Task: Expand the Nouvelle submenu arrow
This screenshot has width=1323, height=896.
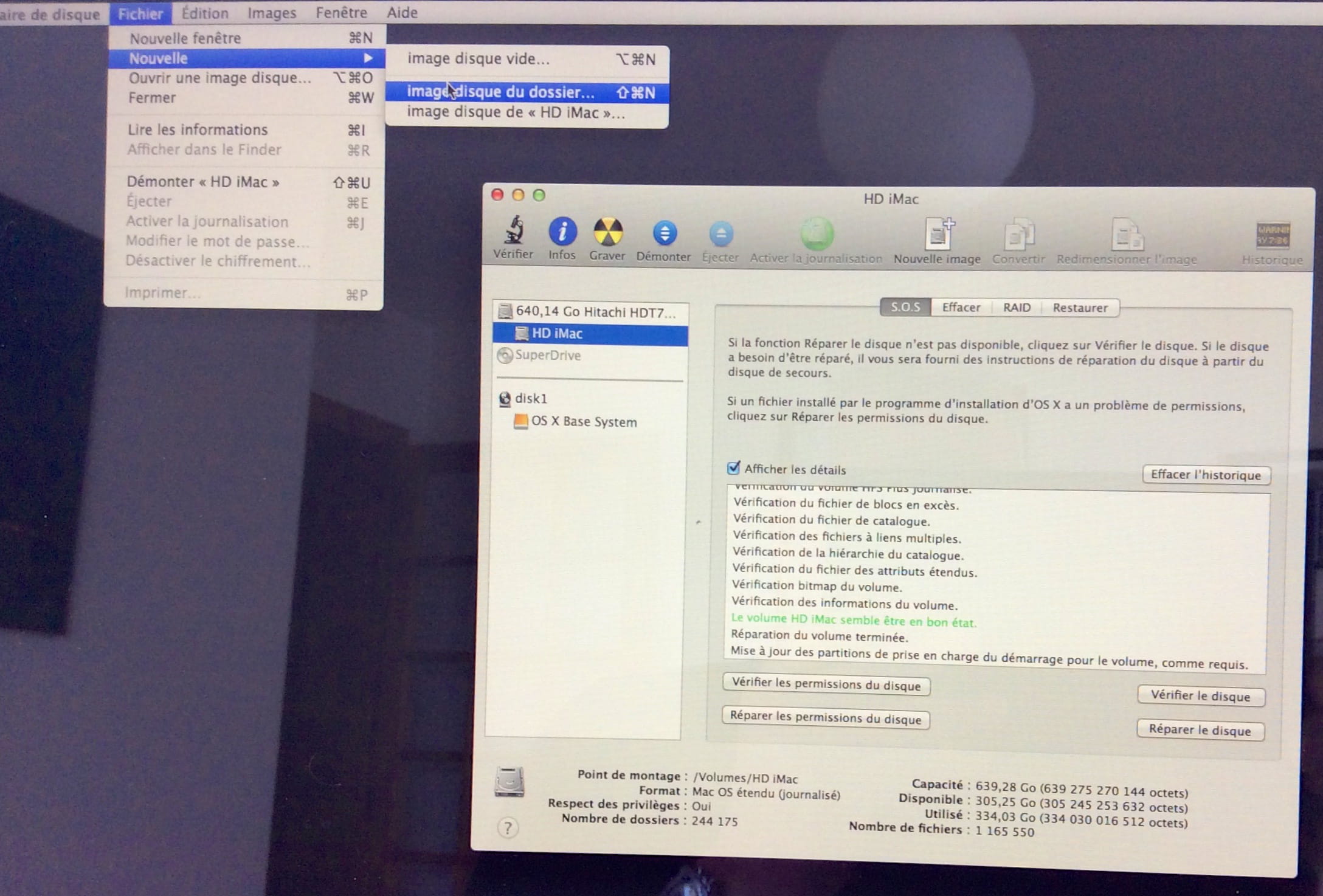Action: [368, 58]
